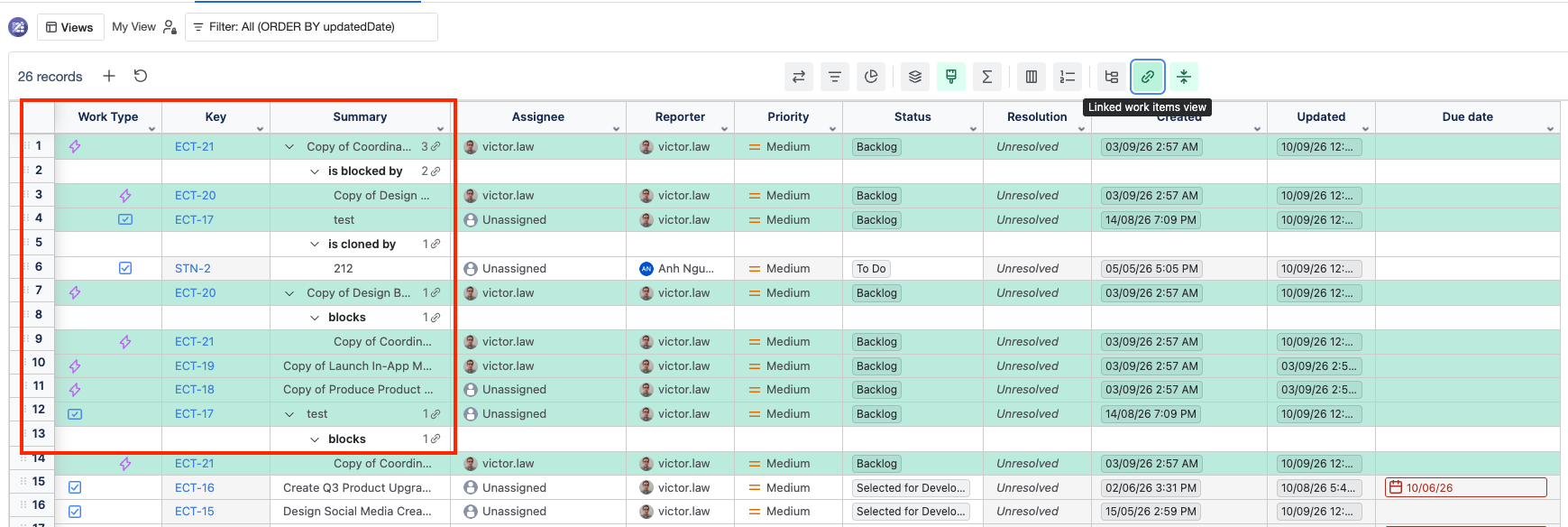Collapse the 'test' row 12 chevron
This screenshot has height=527, width=1568.
coord(289,414)
